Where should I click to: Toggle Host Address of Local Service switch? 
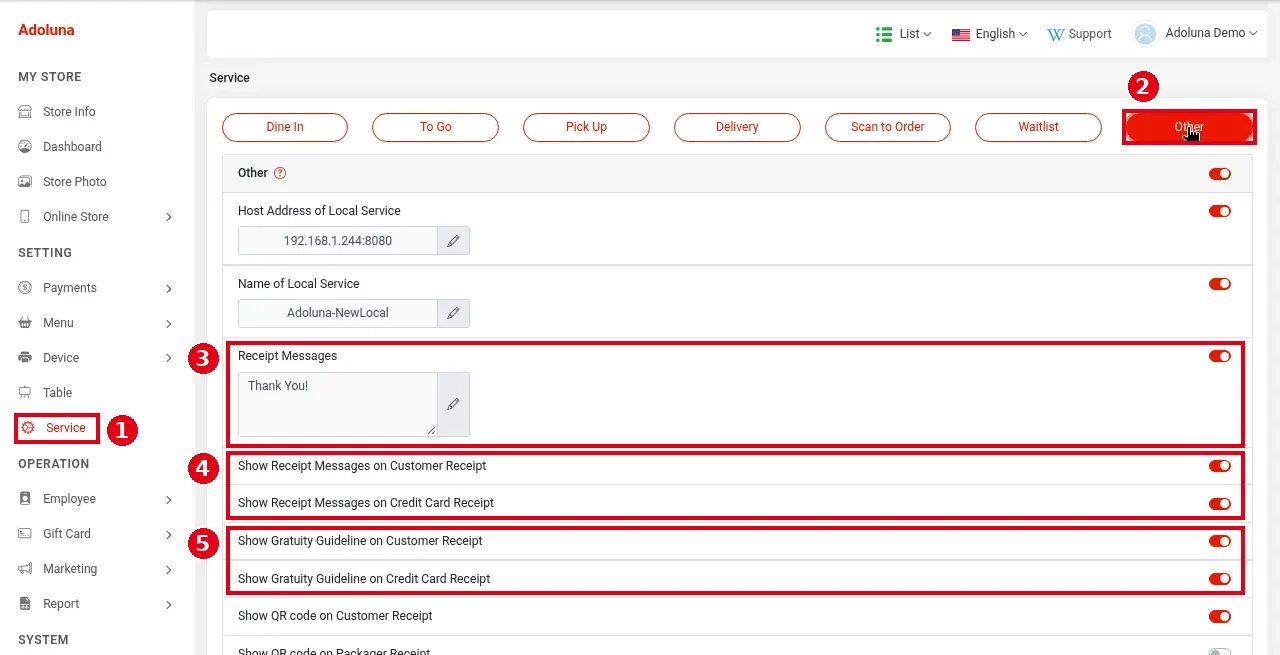(1220, 211)
